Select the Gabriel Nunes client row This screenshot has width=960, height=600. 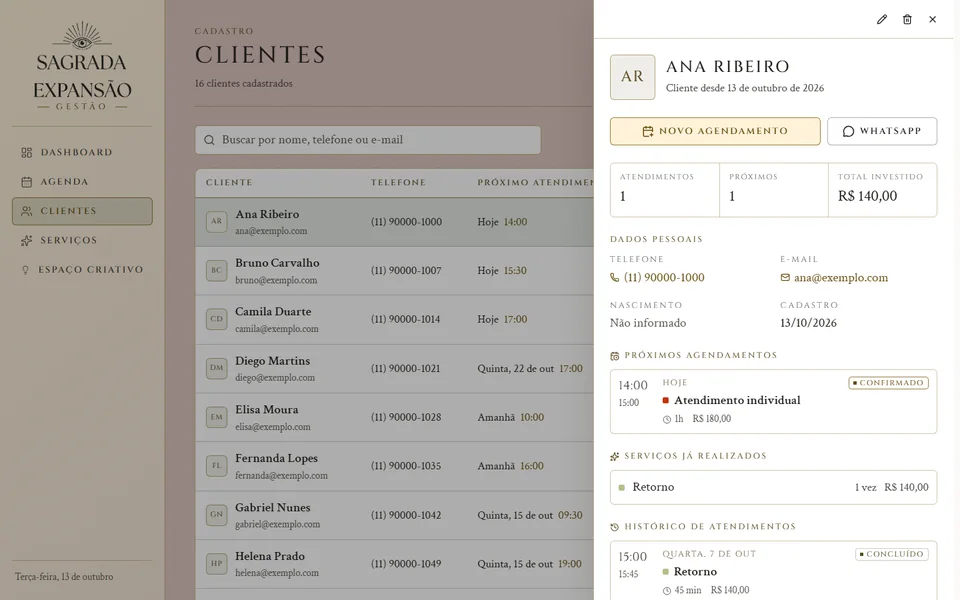click(394, 515)
